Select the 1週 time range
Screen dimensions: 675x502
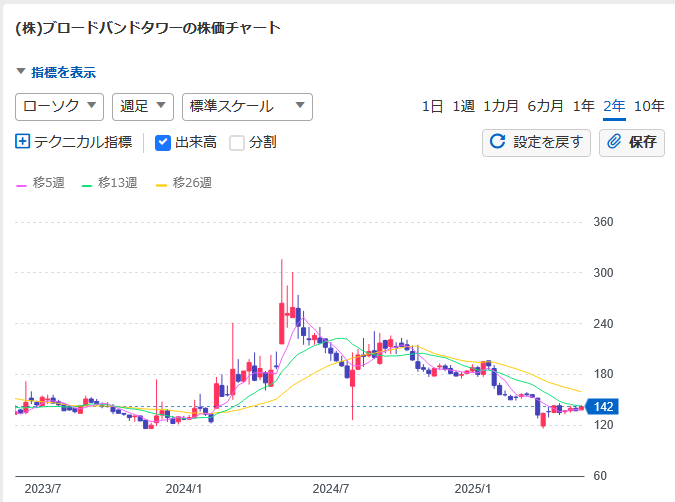(464, 106)
